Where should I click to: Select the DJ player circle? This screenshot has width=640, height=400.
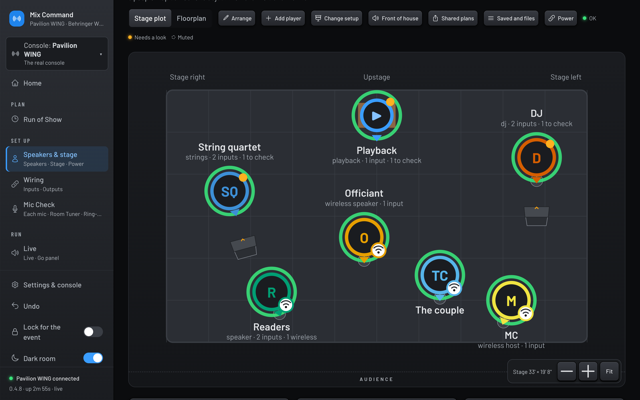click(536, 158)
